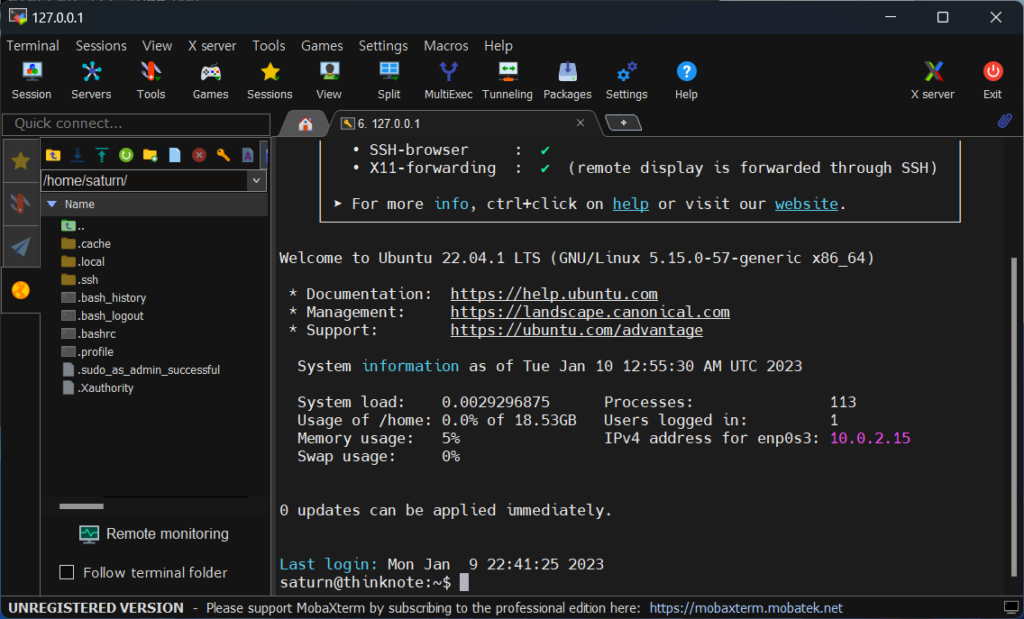Click the Quick connect input field

click(136, 124)
